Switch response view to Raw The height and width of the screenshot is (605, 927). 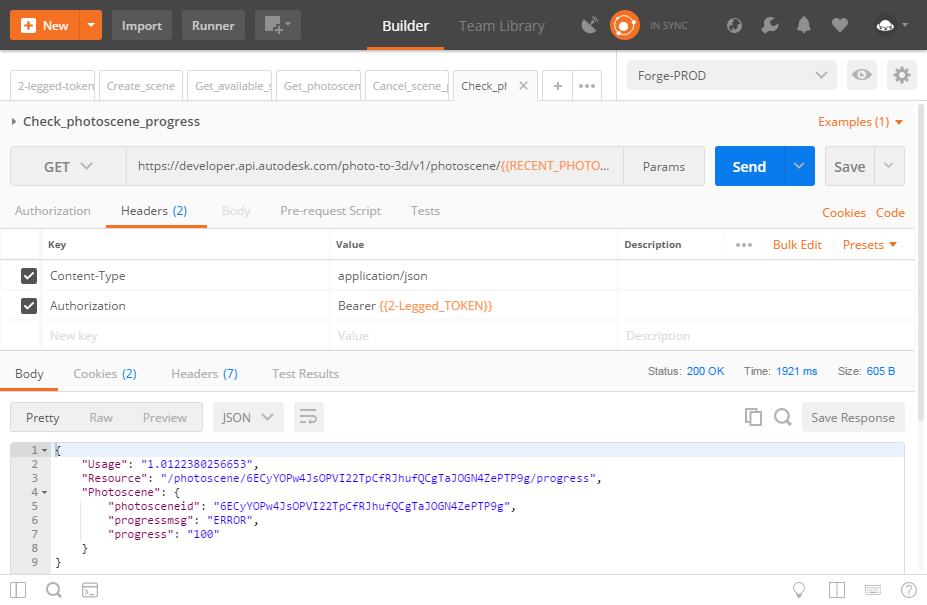point(101,418)
